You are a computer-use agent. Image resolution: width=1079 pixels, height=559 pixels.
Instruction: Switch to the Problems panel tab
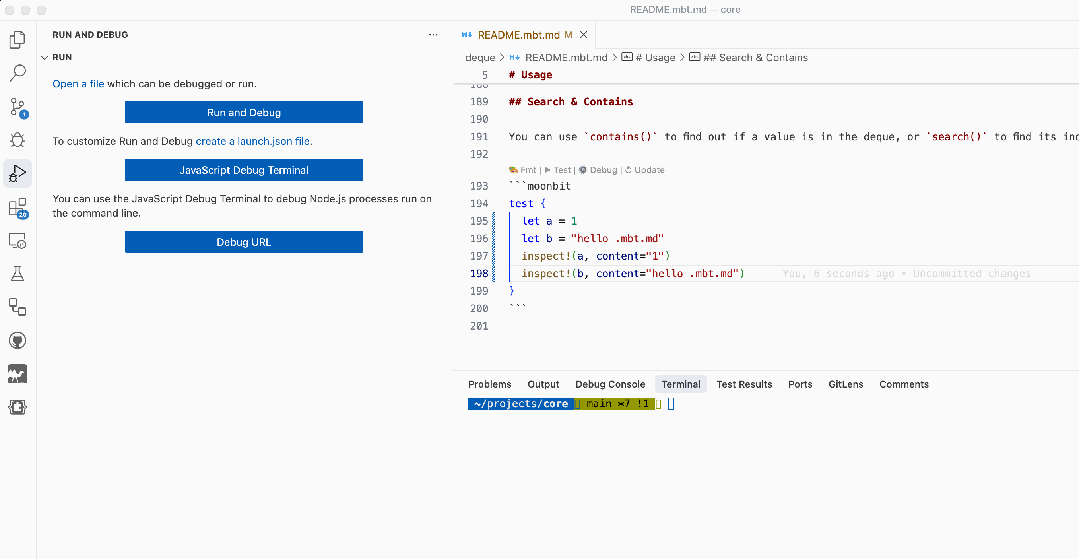489,384
